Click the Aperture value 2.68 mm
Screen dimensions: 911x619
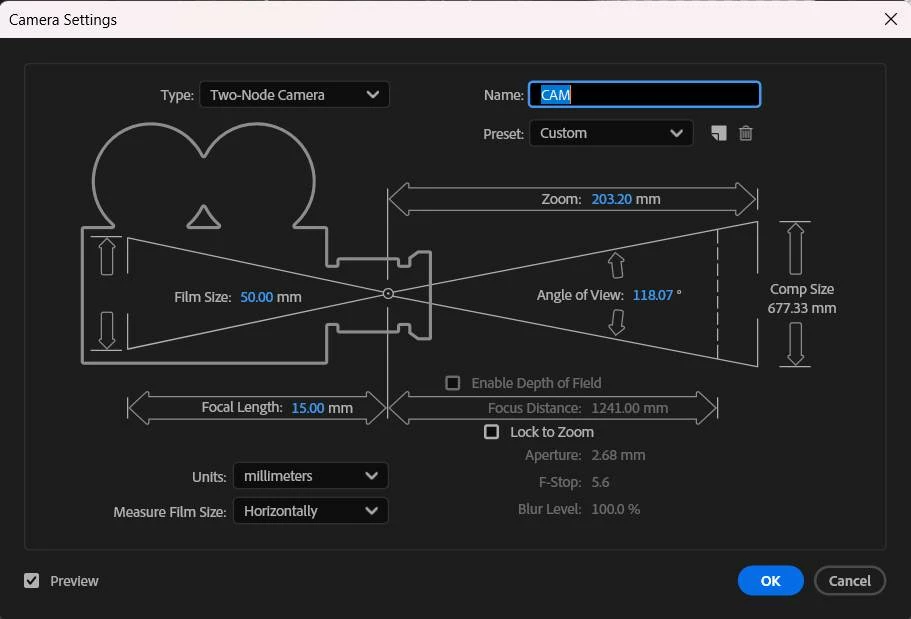click(x=618, y=455)
